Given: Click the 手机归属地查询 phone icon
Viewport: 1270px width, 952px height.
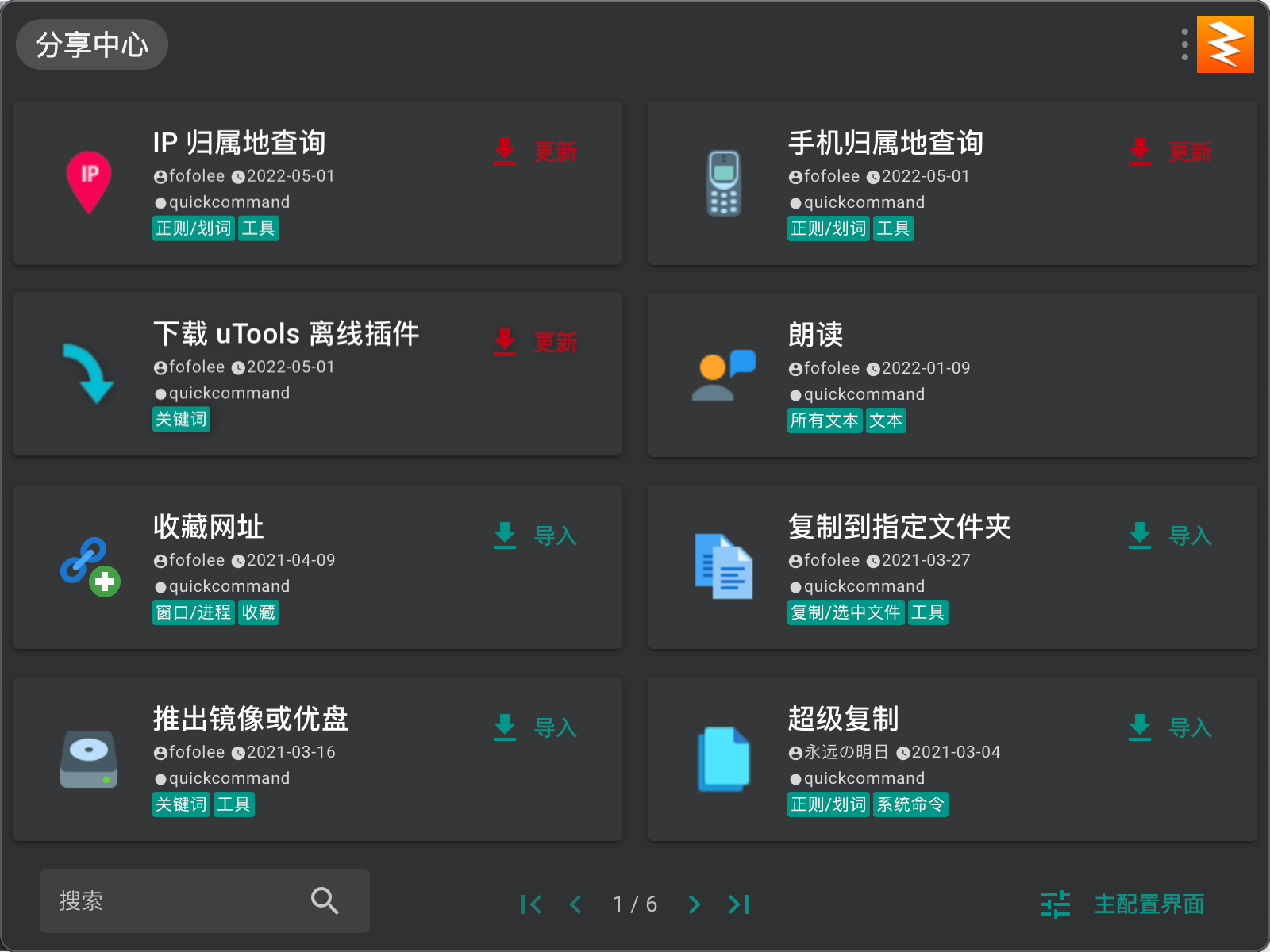Looking at the screenshot, I should click(724, 182).
